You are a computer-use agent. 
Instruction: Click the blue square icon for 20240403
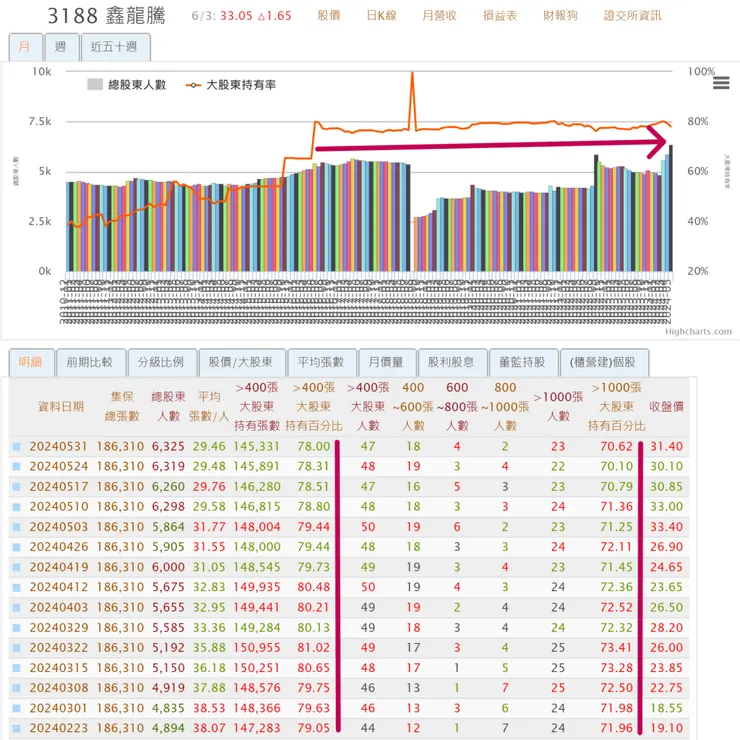(17, 607)
